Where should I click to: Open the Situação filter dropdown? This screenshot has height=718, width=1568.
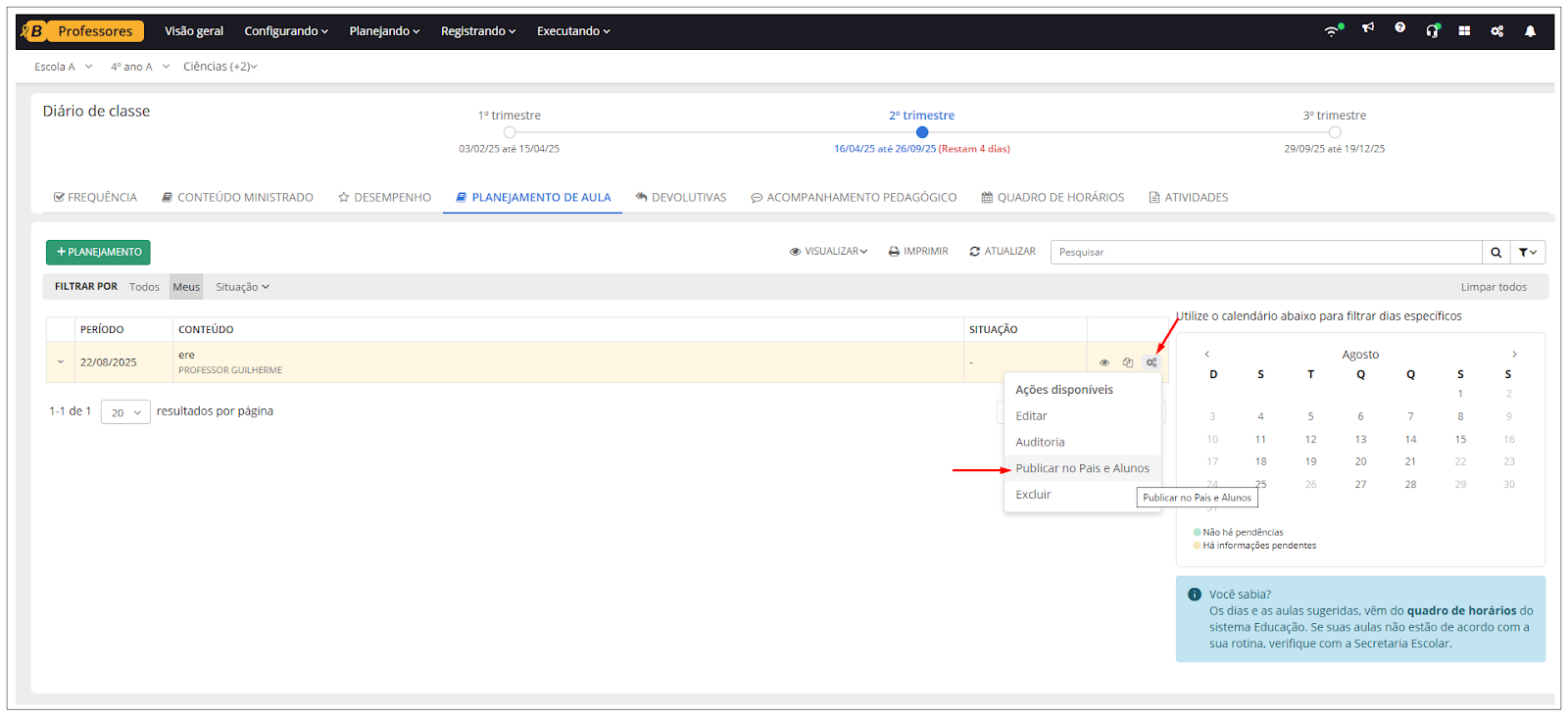[242, 287]
